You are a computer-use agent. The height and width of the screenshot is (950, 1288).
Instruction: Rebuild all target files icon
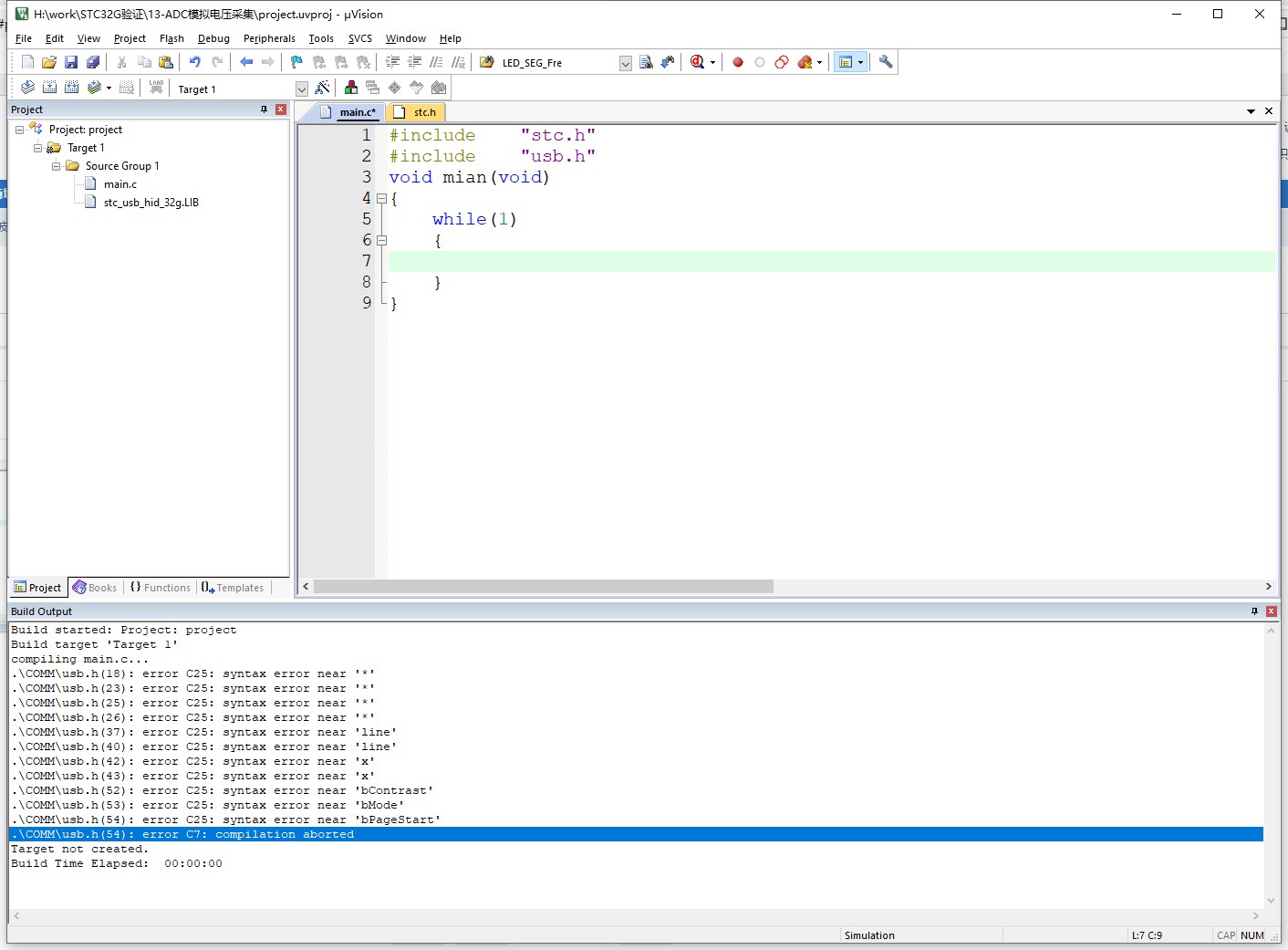pos(71,88)
